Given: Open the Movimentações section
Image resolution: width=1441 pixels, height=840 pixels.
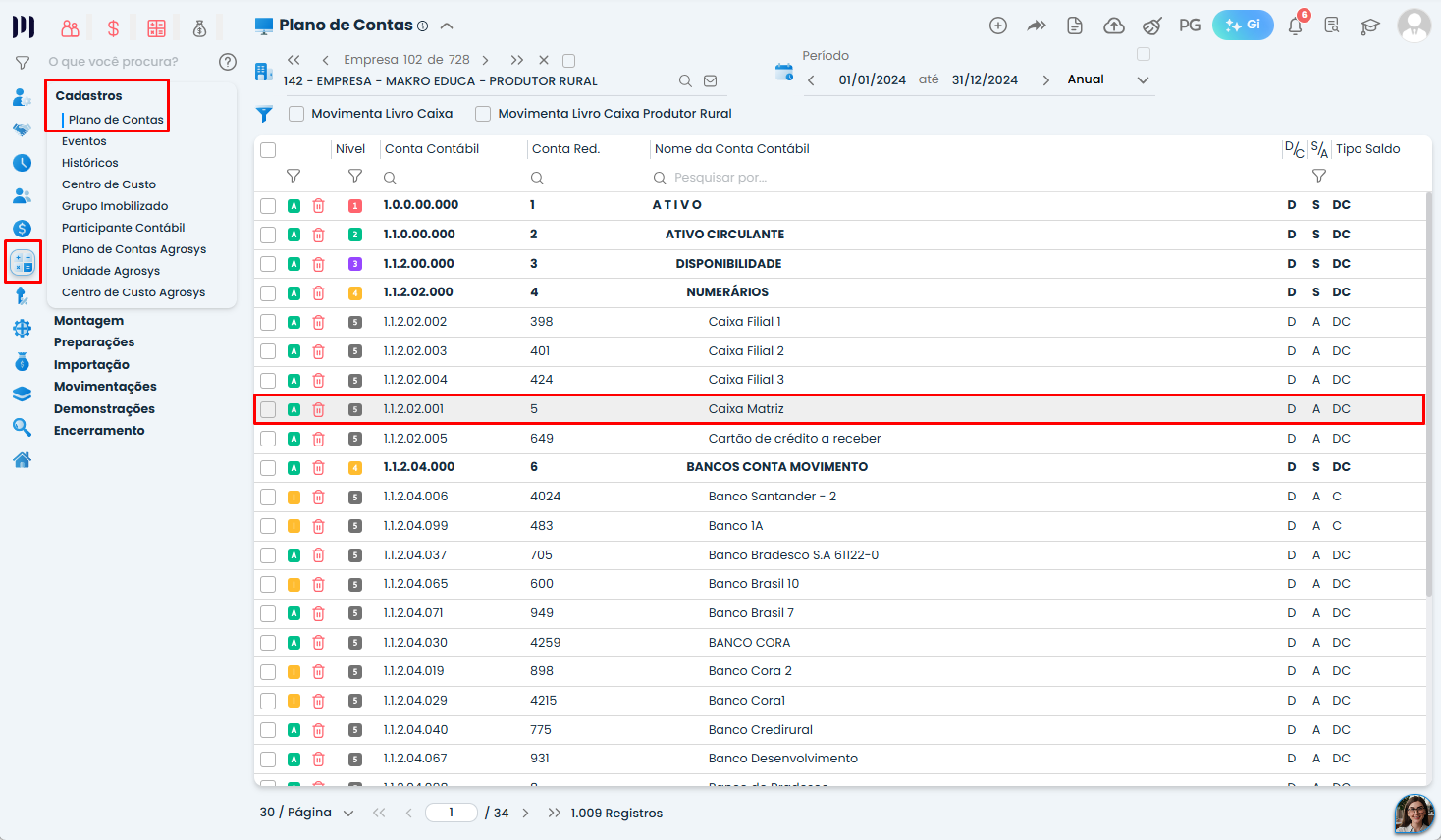Looking at the screenshot, I should (105, 387).
